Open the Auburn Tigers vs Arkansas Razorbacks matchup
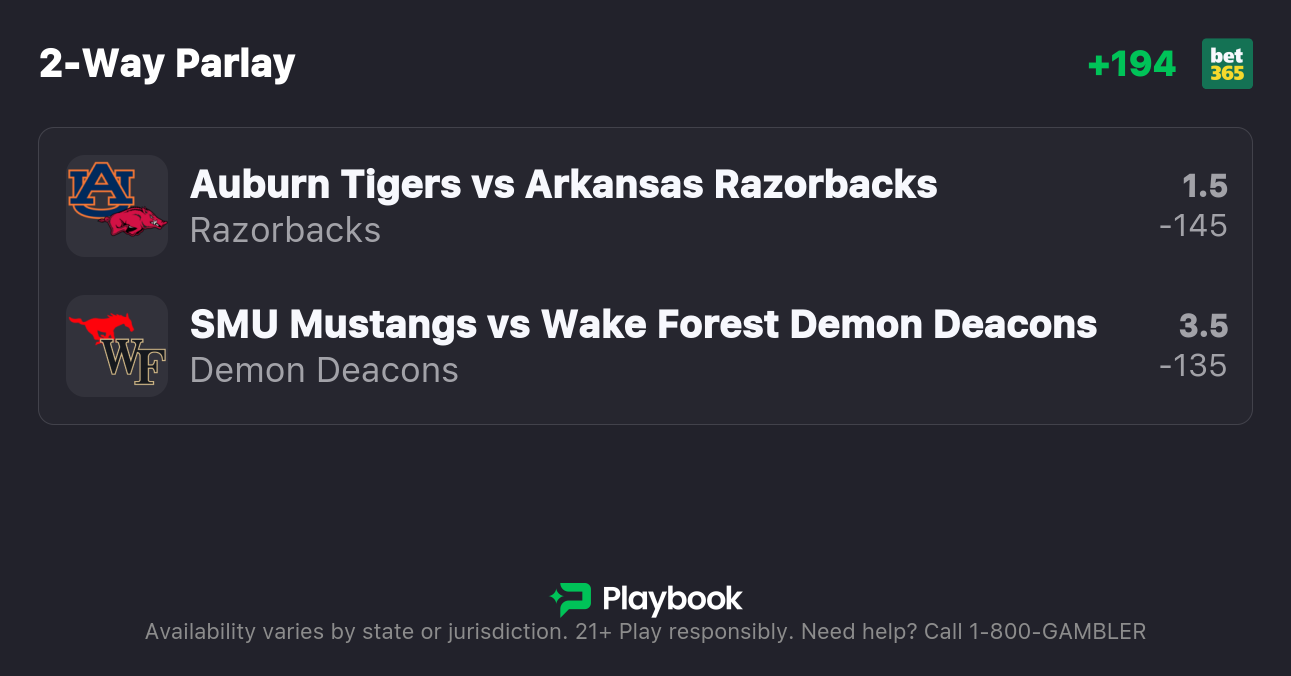 coord(563,184)
